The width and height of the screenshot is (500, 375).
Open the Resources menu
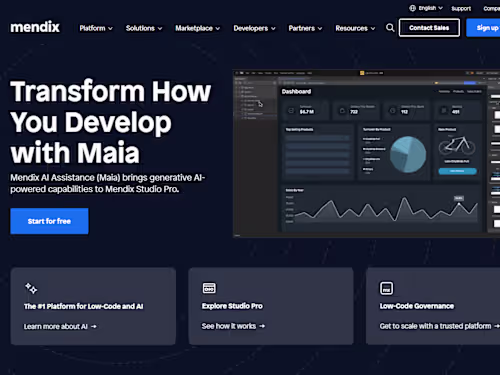355,28
